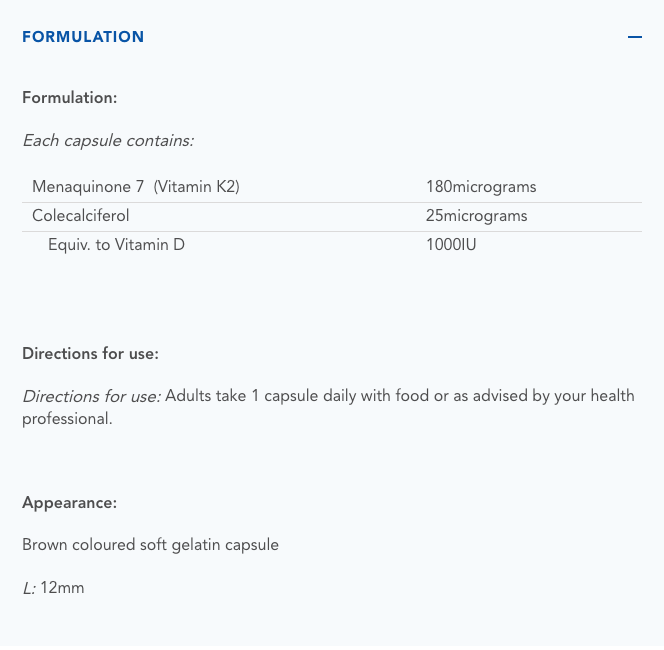Click the 25micrograms amount value
The width and height of the screenshot is (664, 650).
pyautogui.click(x=476, y=216)
